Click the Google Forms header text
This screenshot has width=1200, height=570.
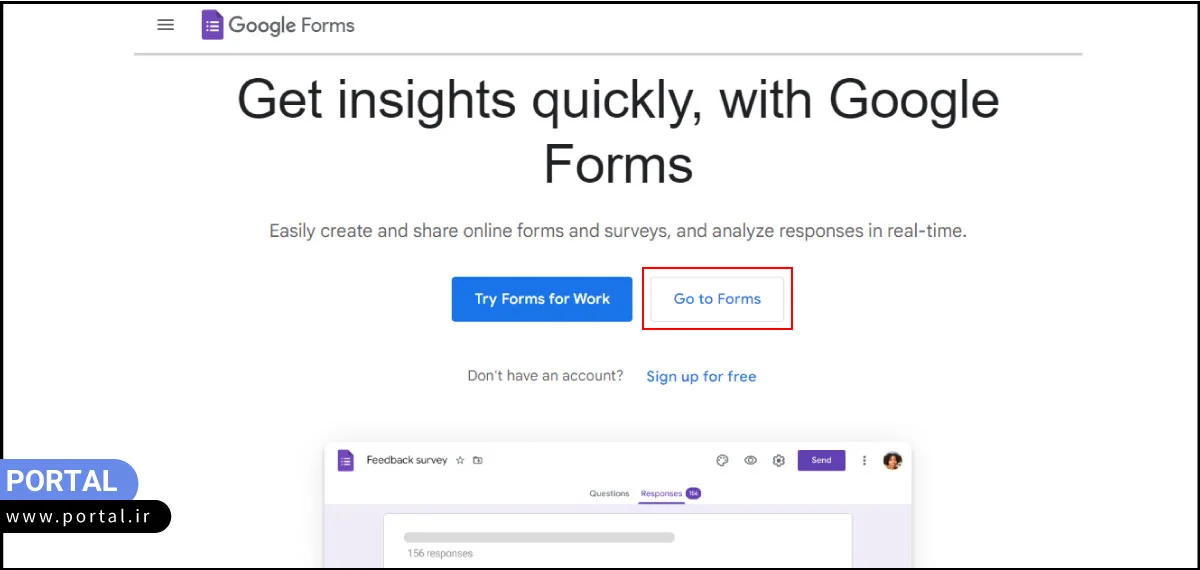291,25
